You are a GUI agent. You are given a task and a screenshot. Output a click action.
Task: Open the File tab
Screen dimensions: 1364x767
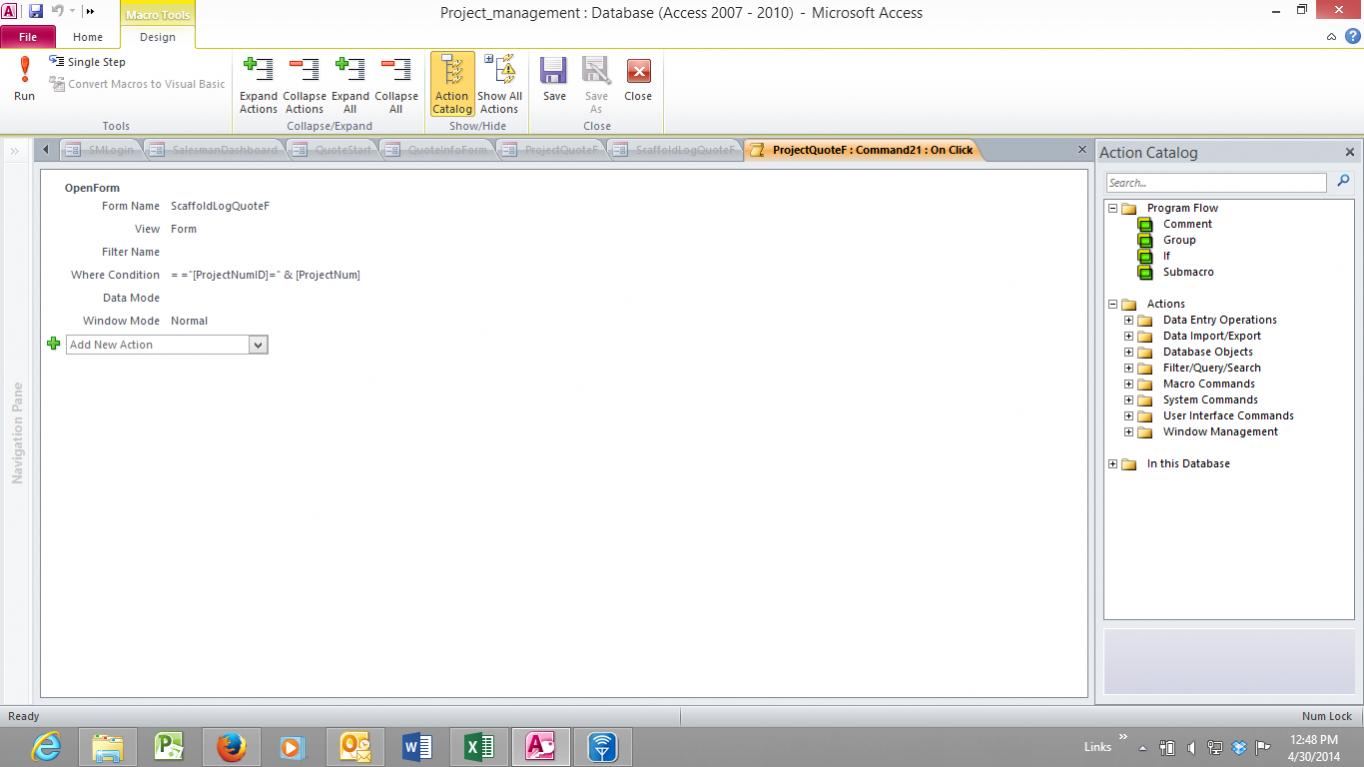point(28,37)
